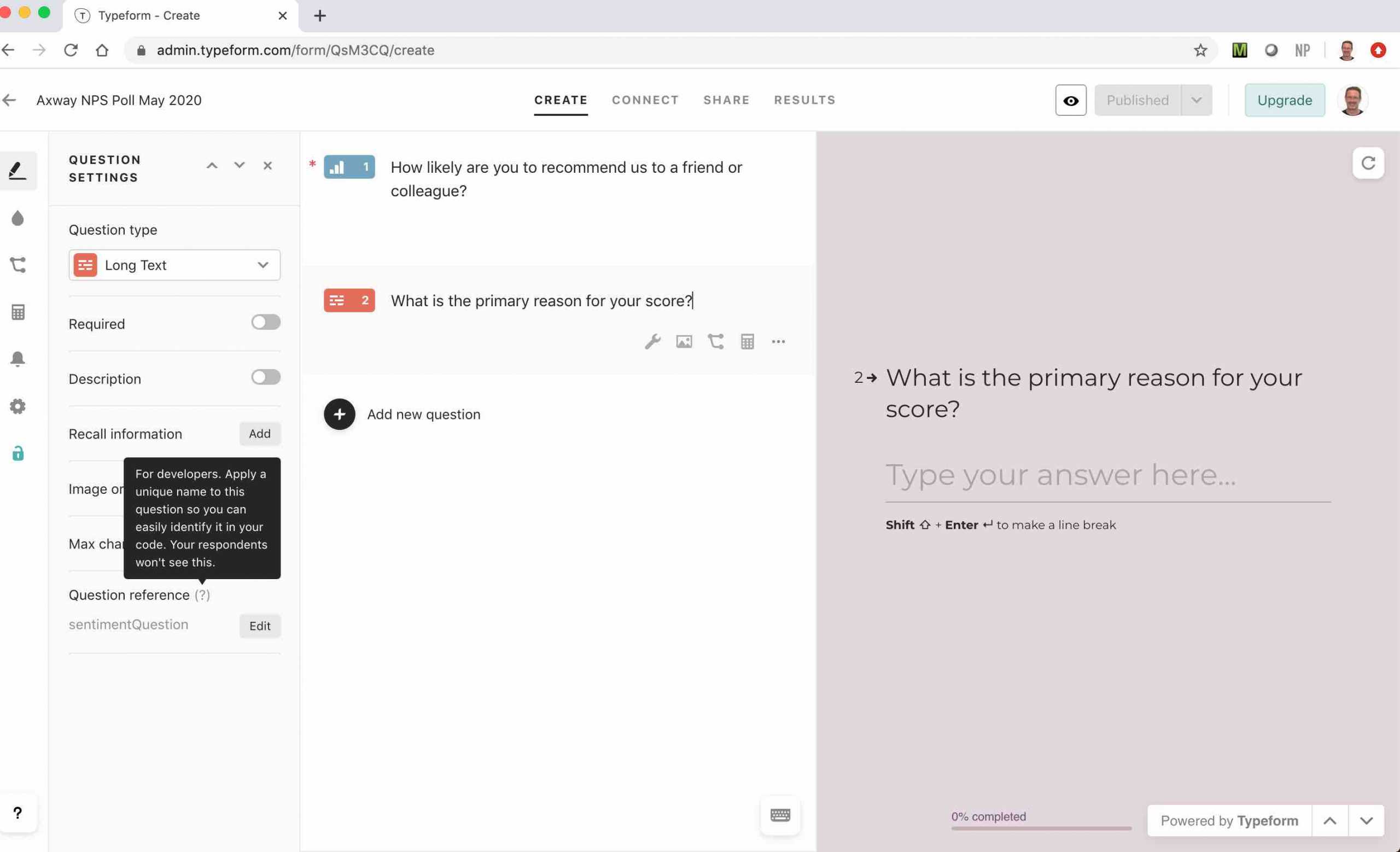
Task: Close the Typeform browser tab
Action: pos(282,16)
